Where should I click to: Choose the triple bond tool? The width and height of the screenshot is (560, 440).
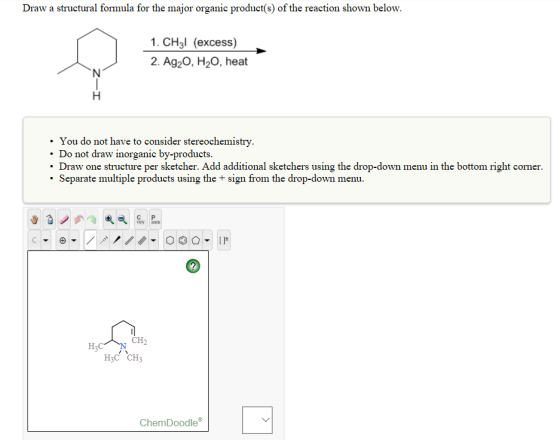[x=142, y=240]
